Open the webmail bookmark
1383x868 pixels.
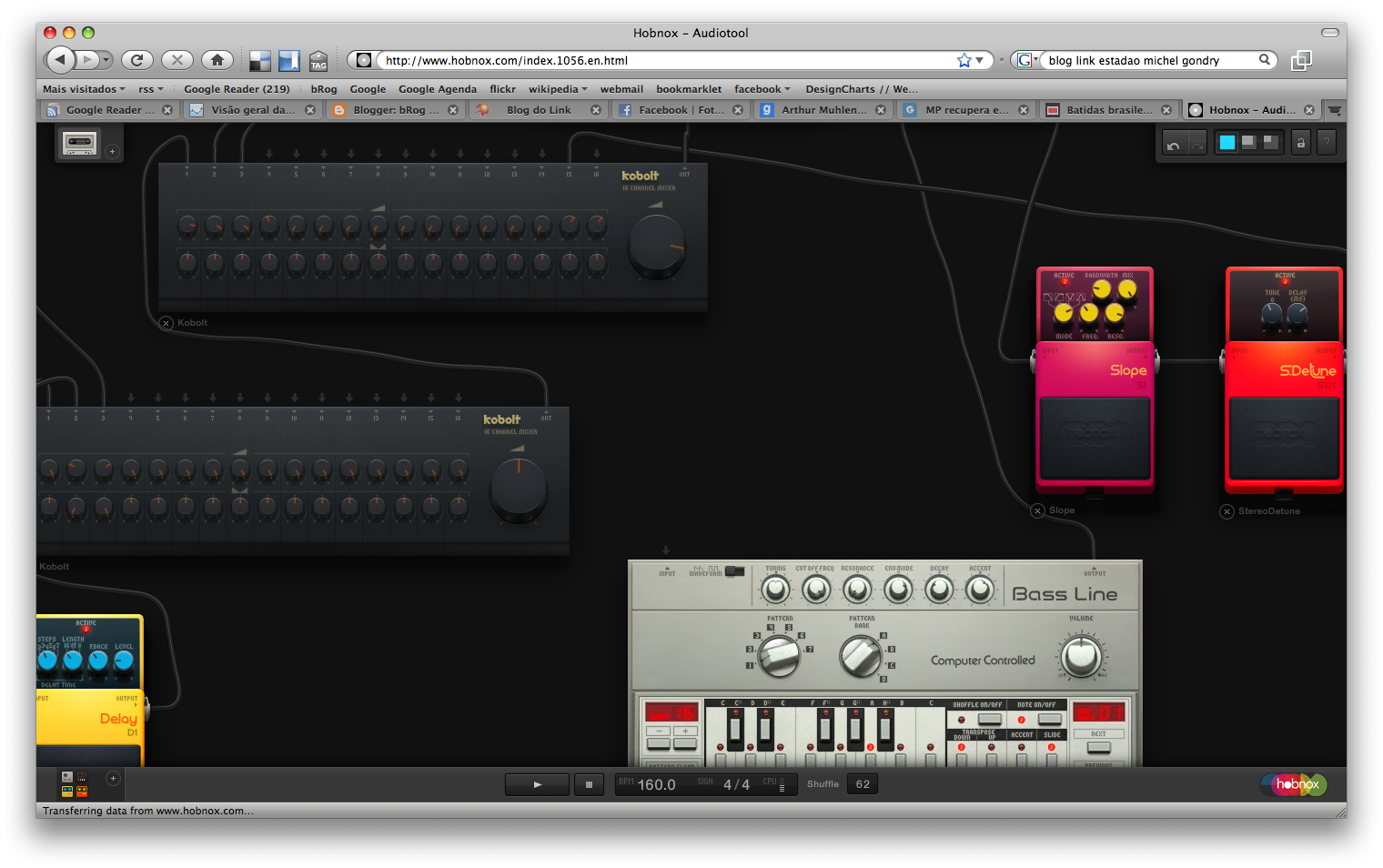621,89
